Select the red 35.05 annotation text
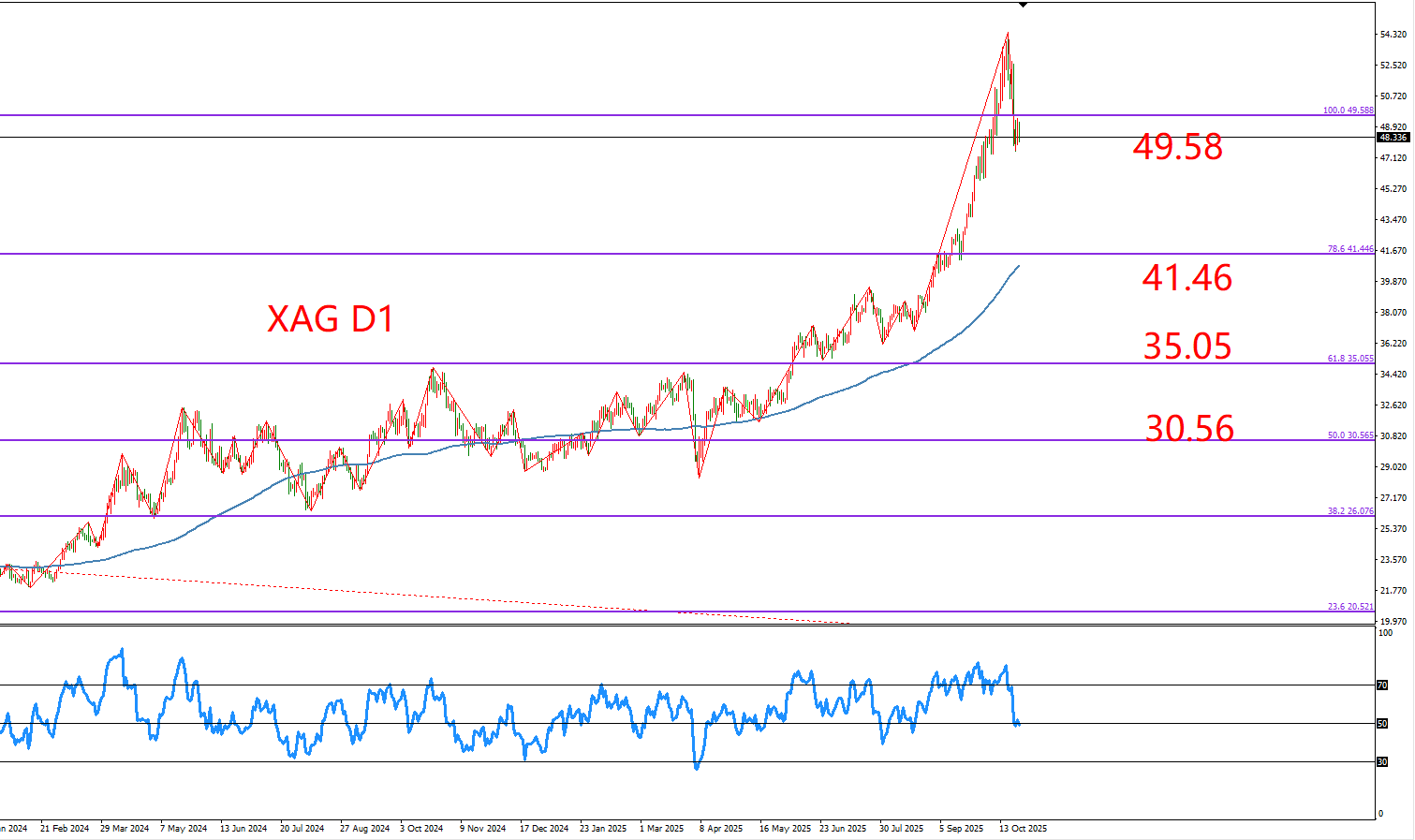The image size is (1415, 840). tap(1187, 346)
